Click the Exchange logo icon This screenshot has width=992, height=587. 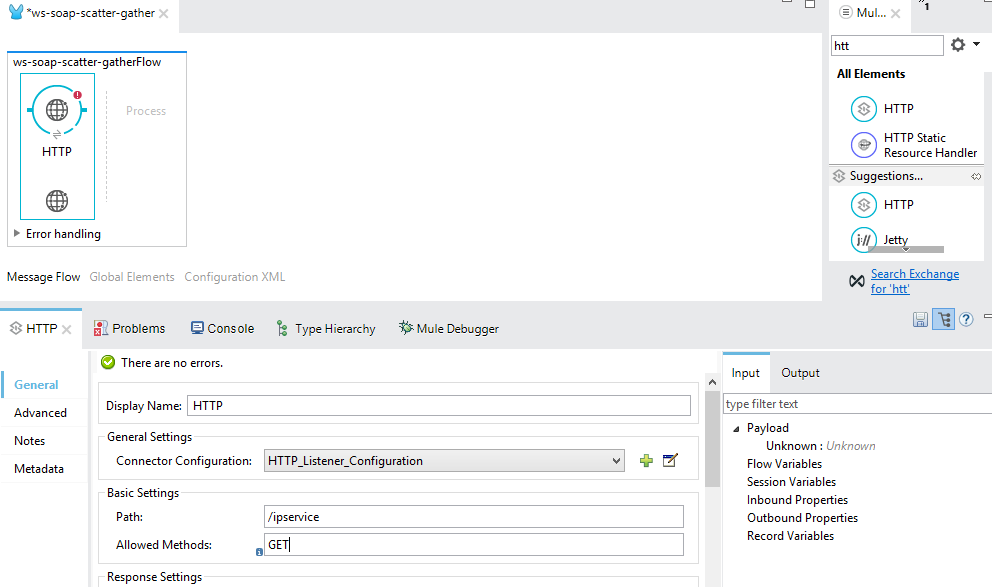coord(857,281)
